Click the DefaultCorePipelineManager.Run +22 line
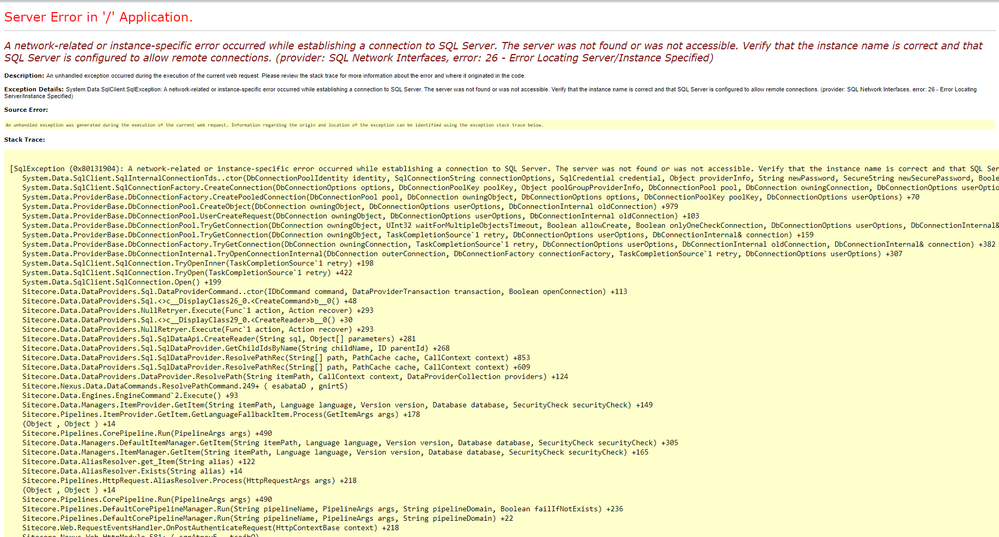This screenshot has width=999, height=537. 268,519
